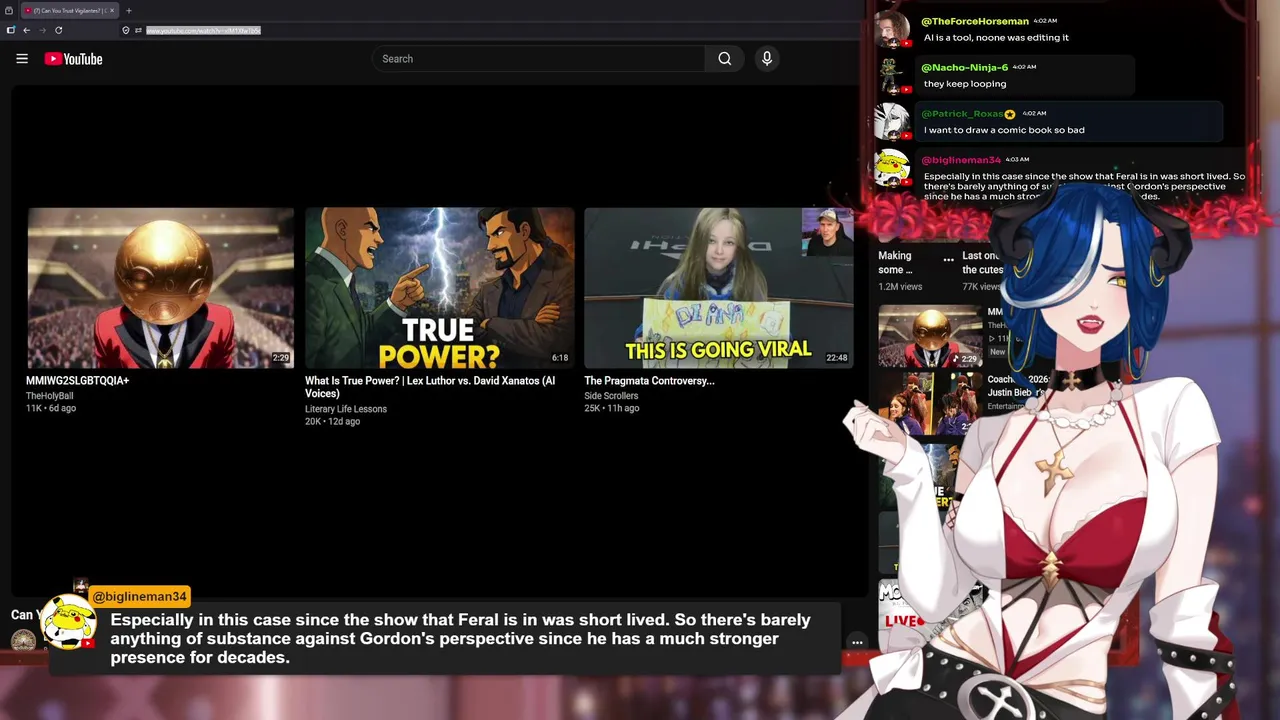1280x720 pixels.
Task: Close the 'Can You Trust Vigilantes?' tab
Action: pos(112,10)
